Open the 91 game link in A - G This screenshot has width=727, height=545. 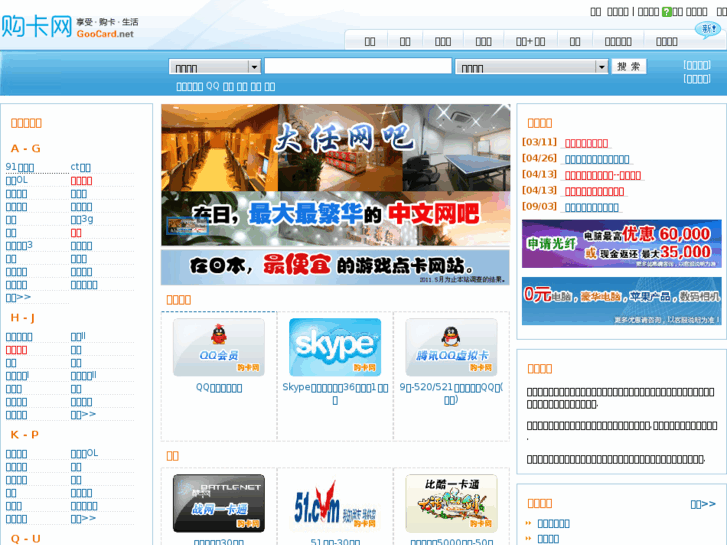(x=20, y=167)
